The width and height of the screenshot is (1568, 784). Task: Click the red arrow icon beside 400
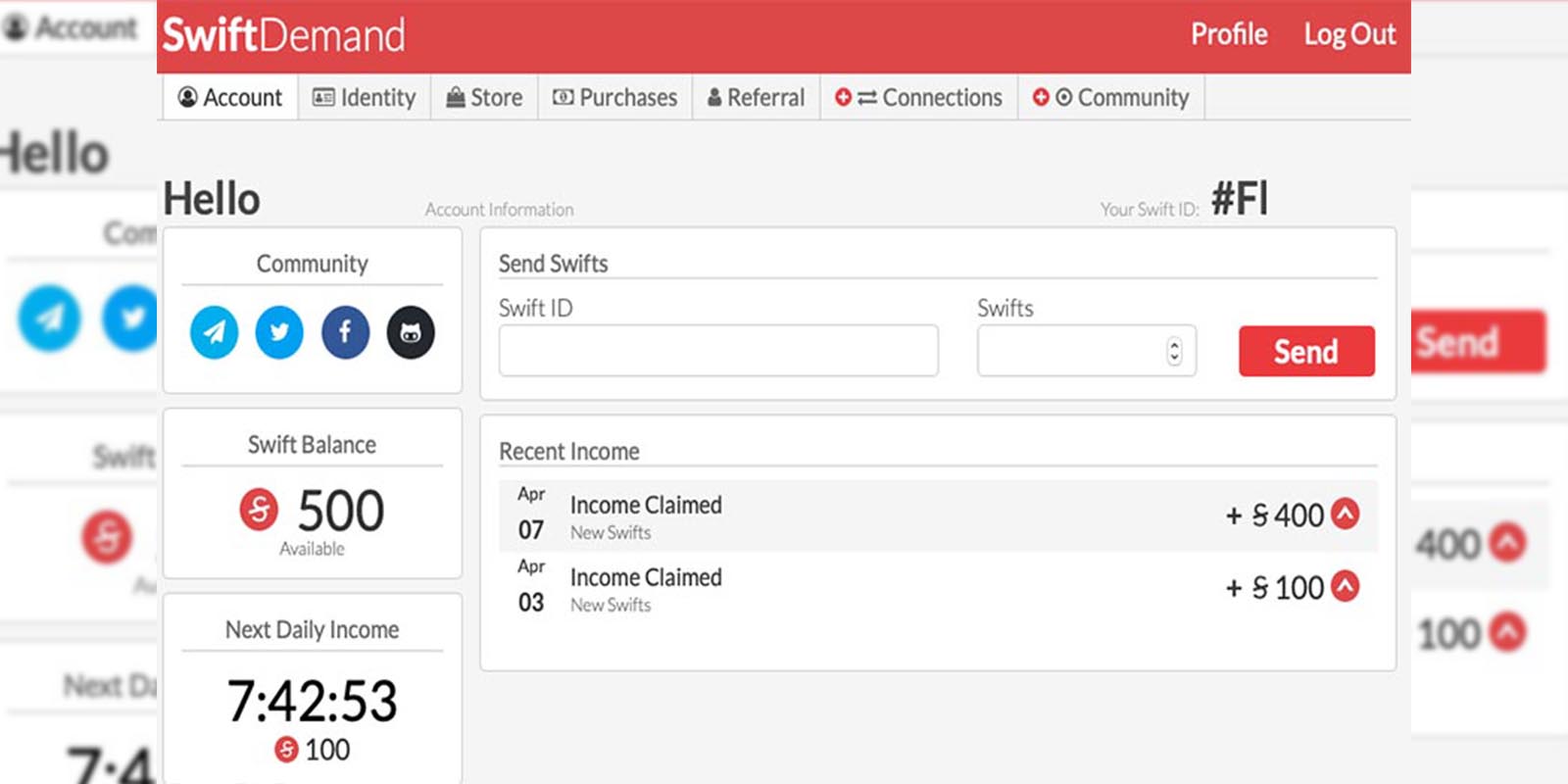pos(1346,514)
